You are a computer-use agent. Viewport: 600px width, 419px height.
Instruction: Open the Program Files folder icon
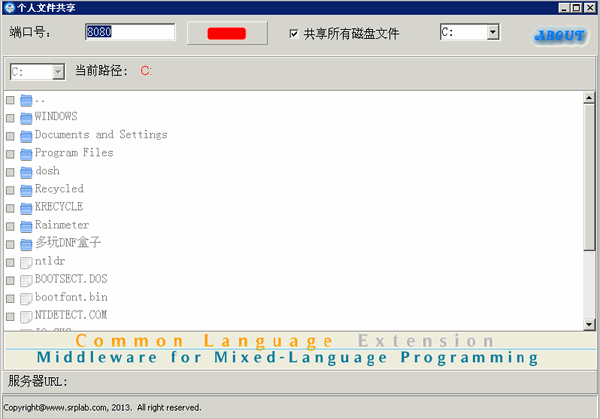click(26, 154)
